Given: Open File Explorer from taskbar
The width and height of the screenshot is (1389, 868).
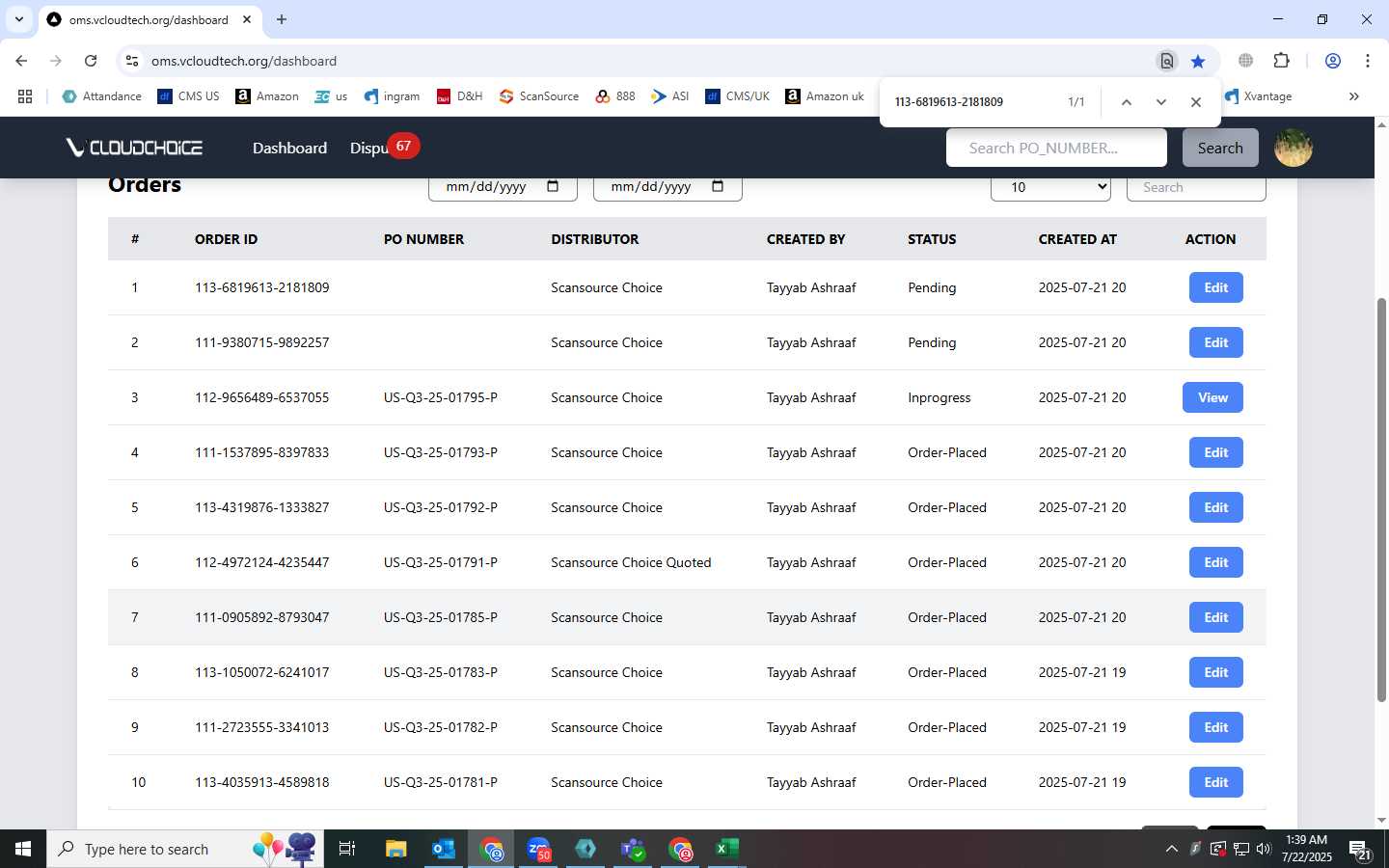Looking at the screenshot, I should [x=396, y=849].
